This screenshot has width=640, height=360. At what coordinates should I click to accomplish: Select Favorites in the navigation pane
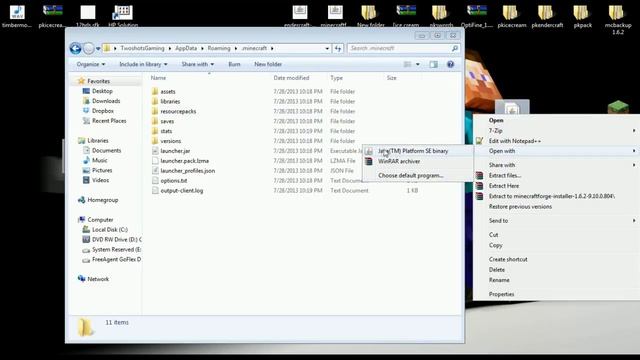[98, 81]
